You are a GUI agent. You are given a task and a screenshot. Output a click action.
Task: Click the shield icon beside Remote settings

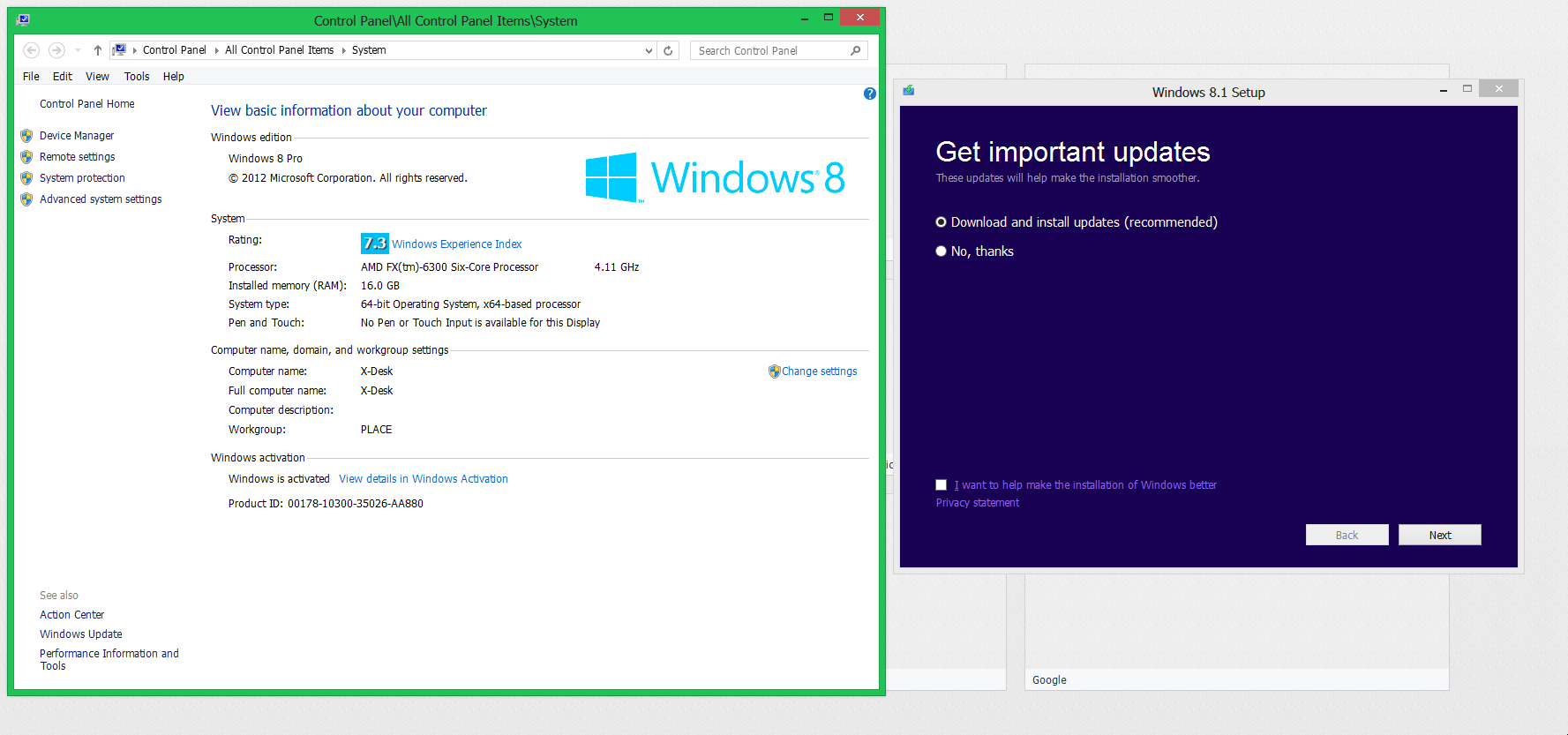point(26,157)
